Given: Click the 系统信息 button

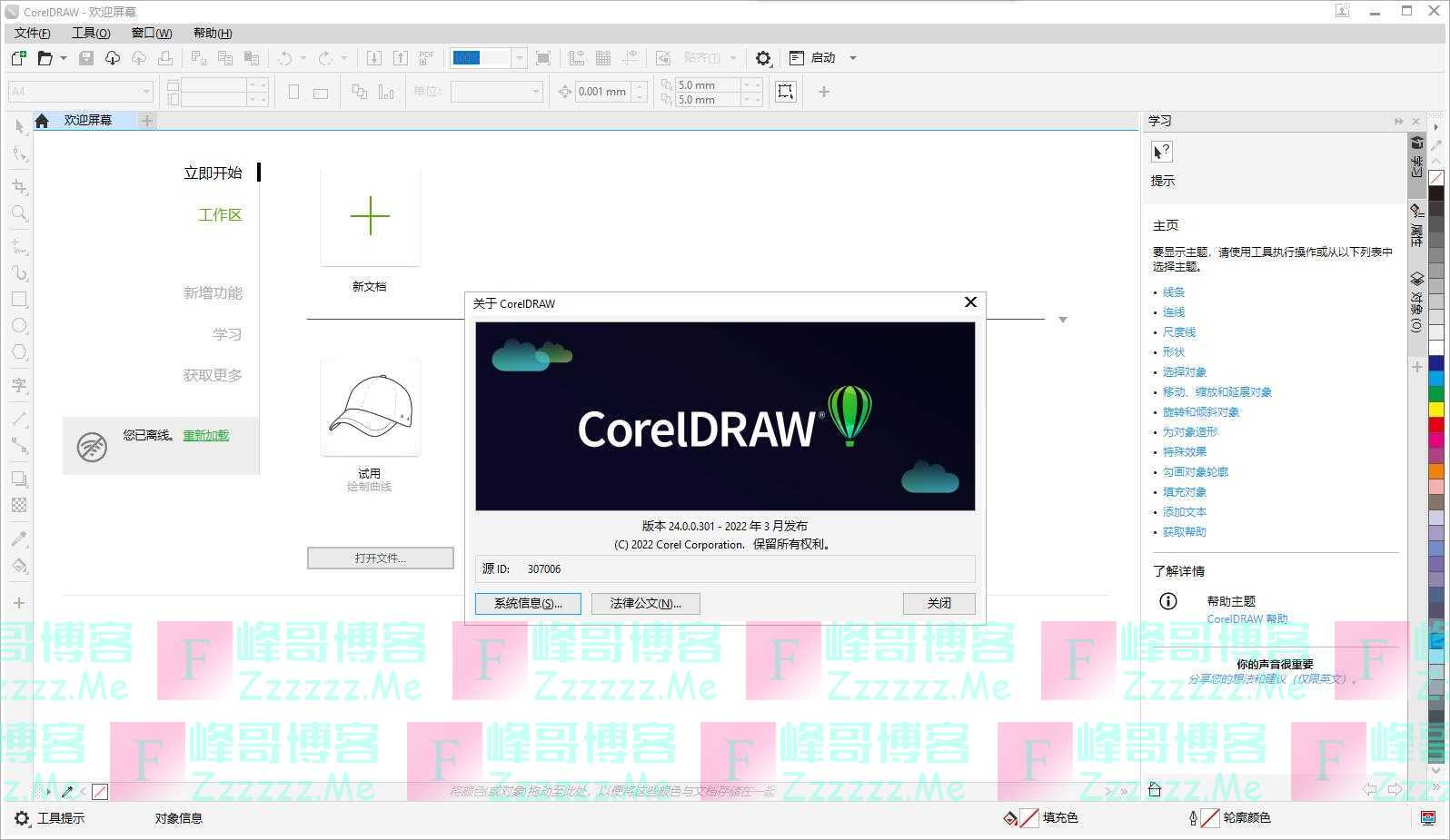Looking at the screenshot, I should [528, 604].
